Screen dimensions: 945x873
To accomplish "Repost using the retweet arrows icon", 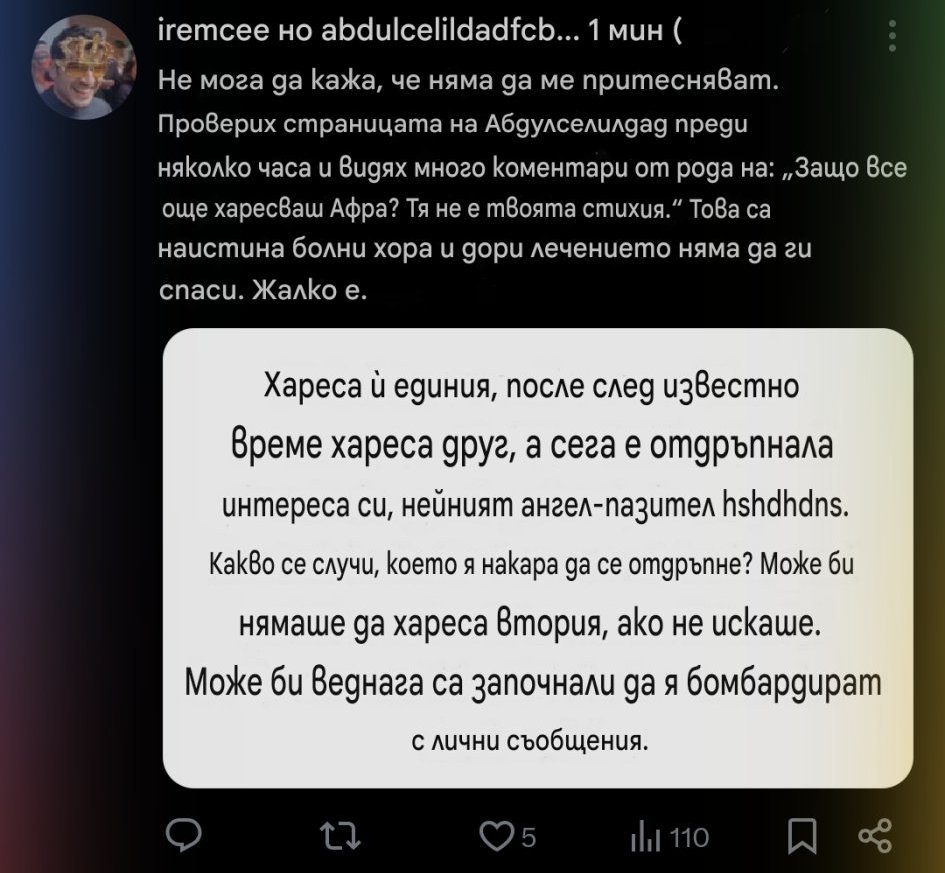I will coord(340,836).
